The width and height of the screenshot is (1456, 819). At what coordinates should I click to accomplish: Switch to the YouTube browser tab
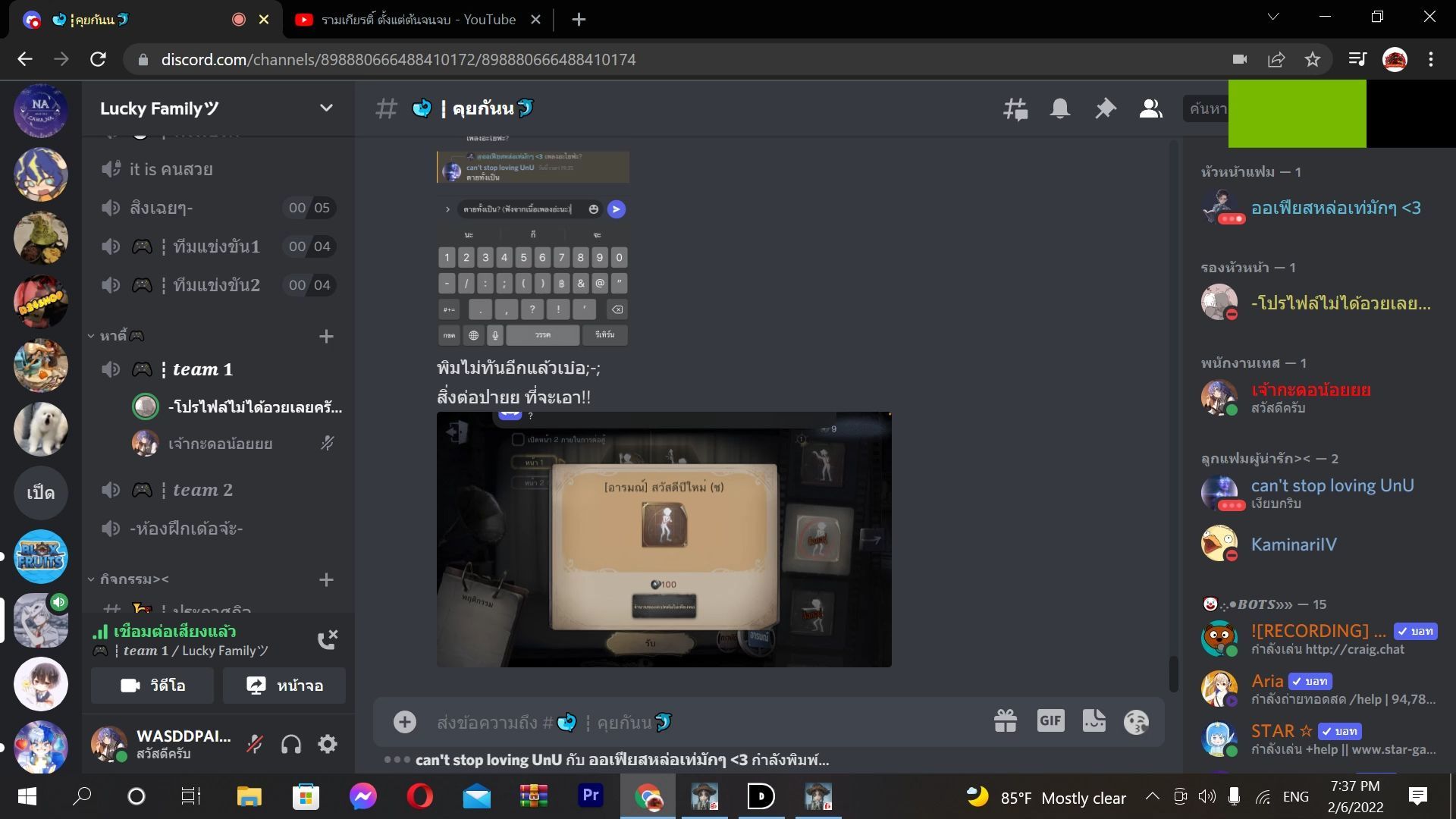[419, 20]
